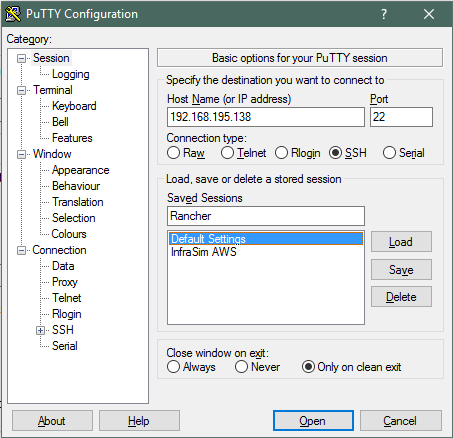The width and height of the screenshot is (453, 438).
Task: Set close window on exit to Never
Action: tap(241, 367)
